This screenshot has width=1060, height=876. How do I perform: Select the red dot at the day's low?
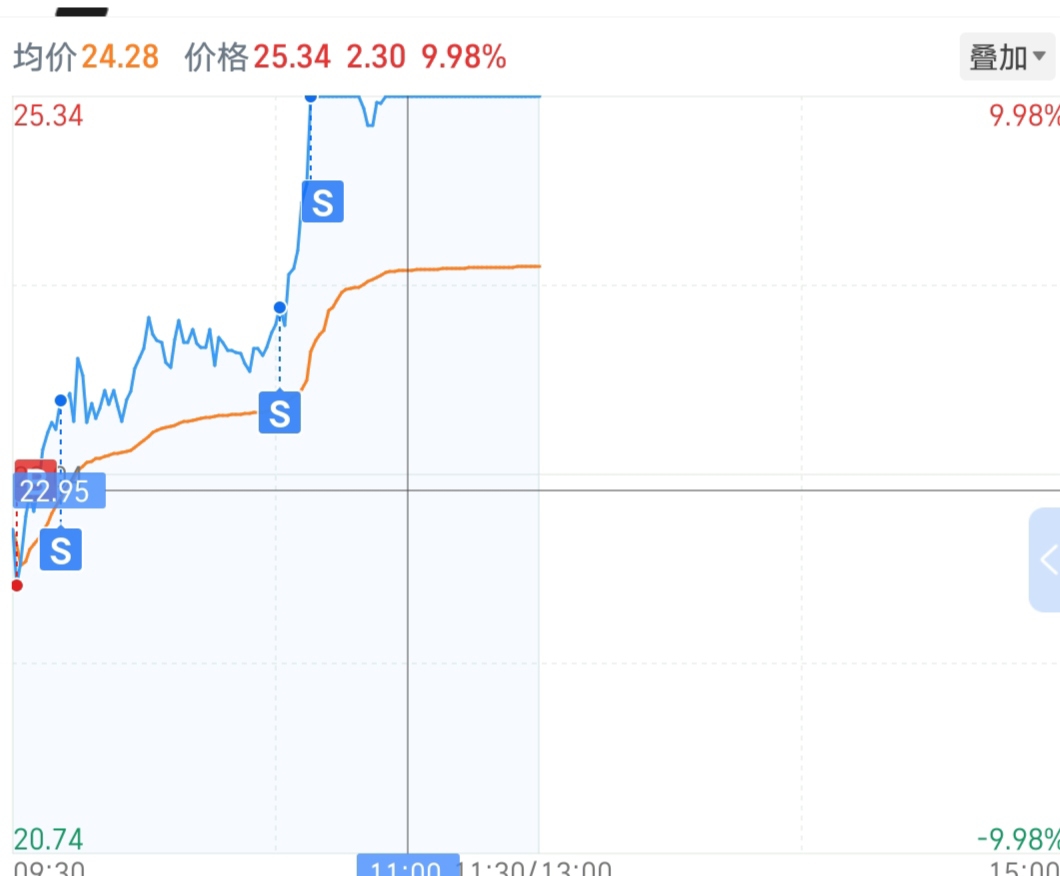[x=17, y=585]
